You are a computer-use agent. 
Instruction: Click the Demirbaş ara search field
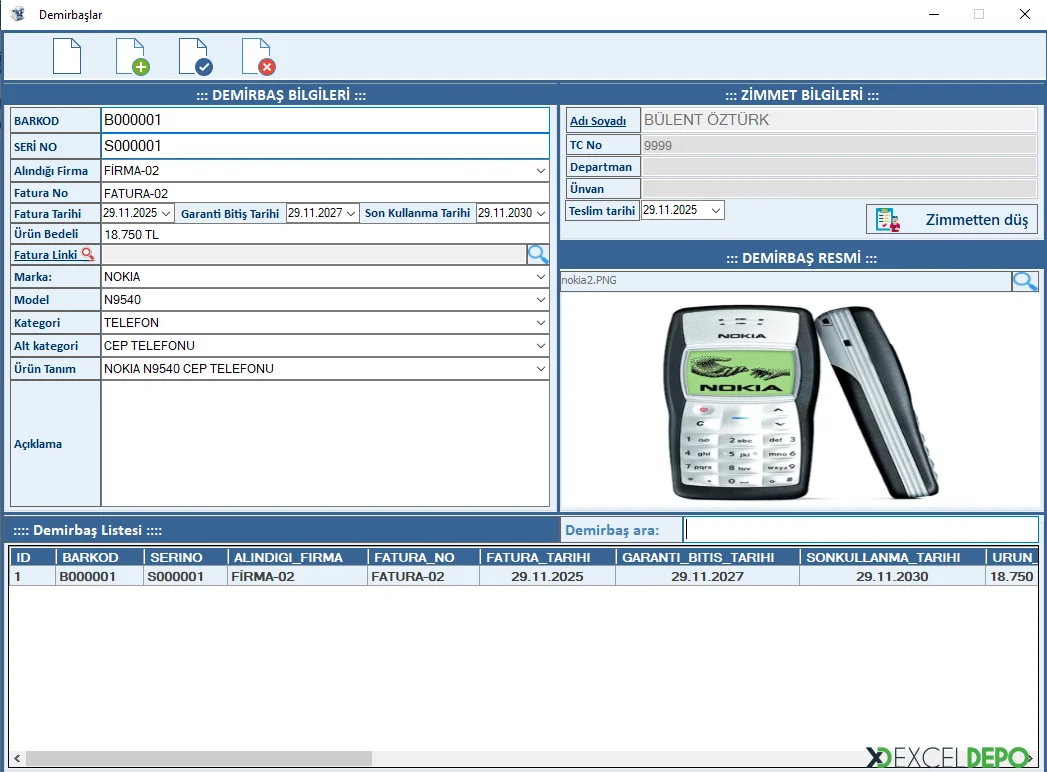(860, 529)
